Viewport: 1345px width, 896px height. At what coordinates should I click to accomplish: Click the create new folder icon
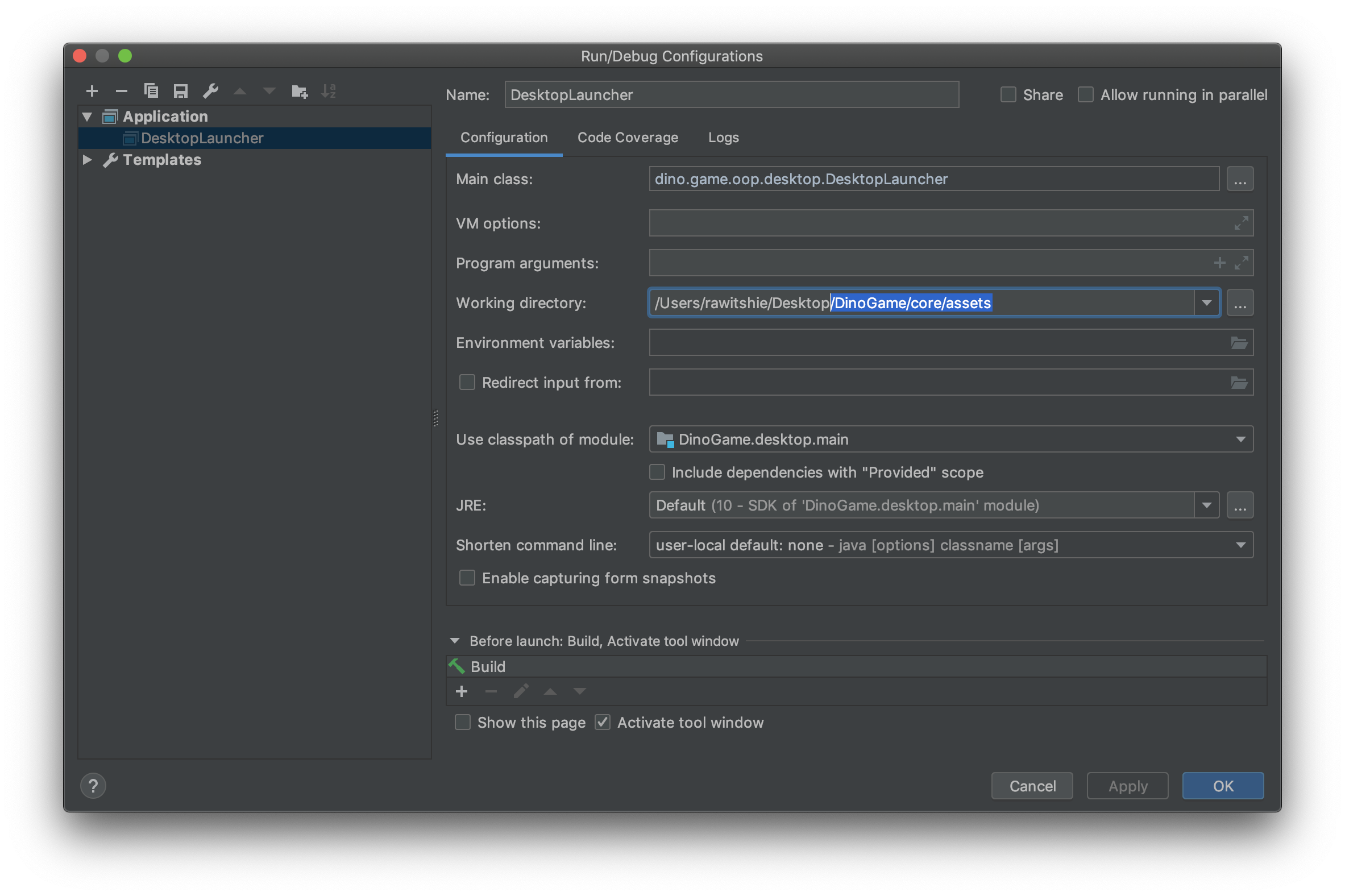tap(300, 91)
